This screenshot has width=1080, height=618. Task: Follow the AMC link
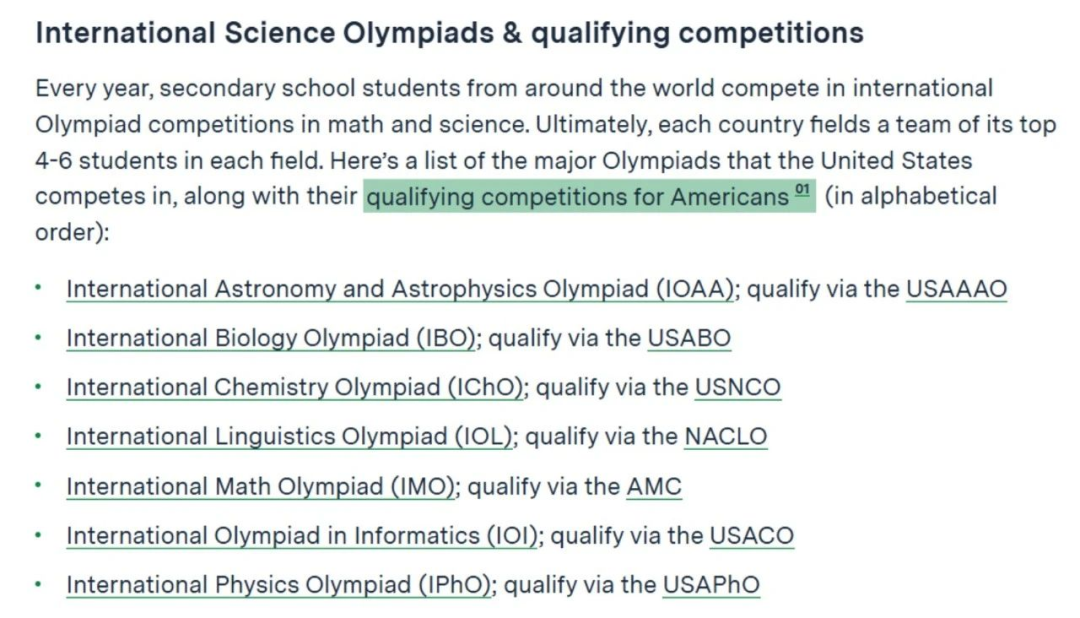point(654,486)
